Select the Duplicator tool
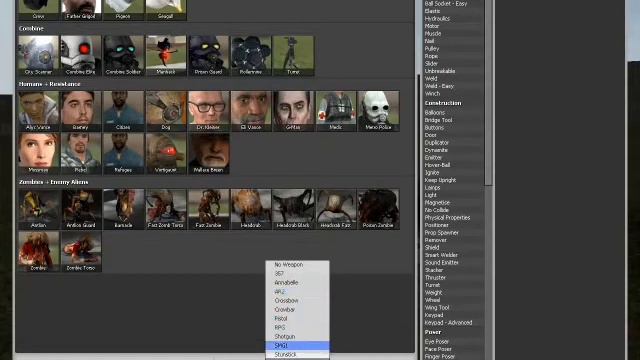Screen dimensions: 640x360 (x=437, y=143)
